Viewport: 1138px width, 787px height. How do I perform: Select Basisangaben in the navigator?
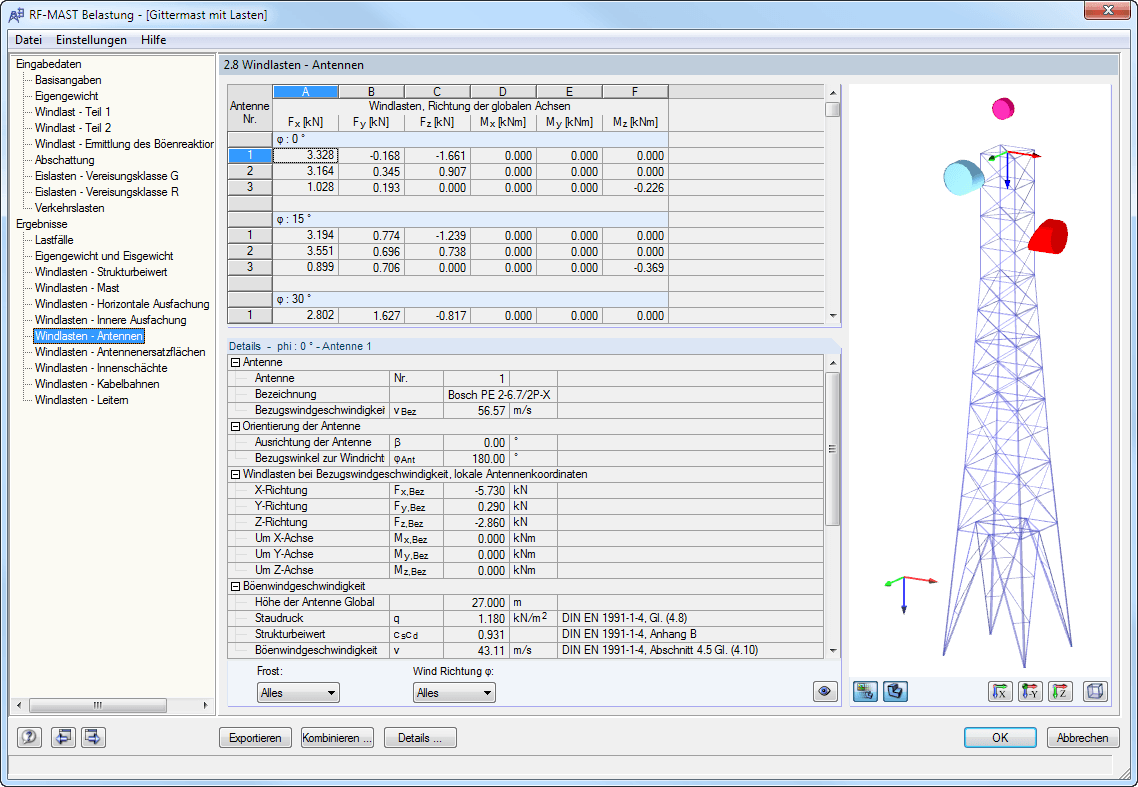[68, 80]
